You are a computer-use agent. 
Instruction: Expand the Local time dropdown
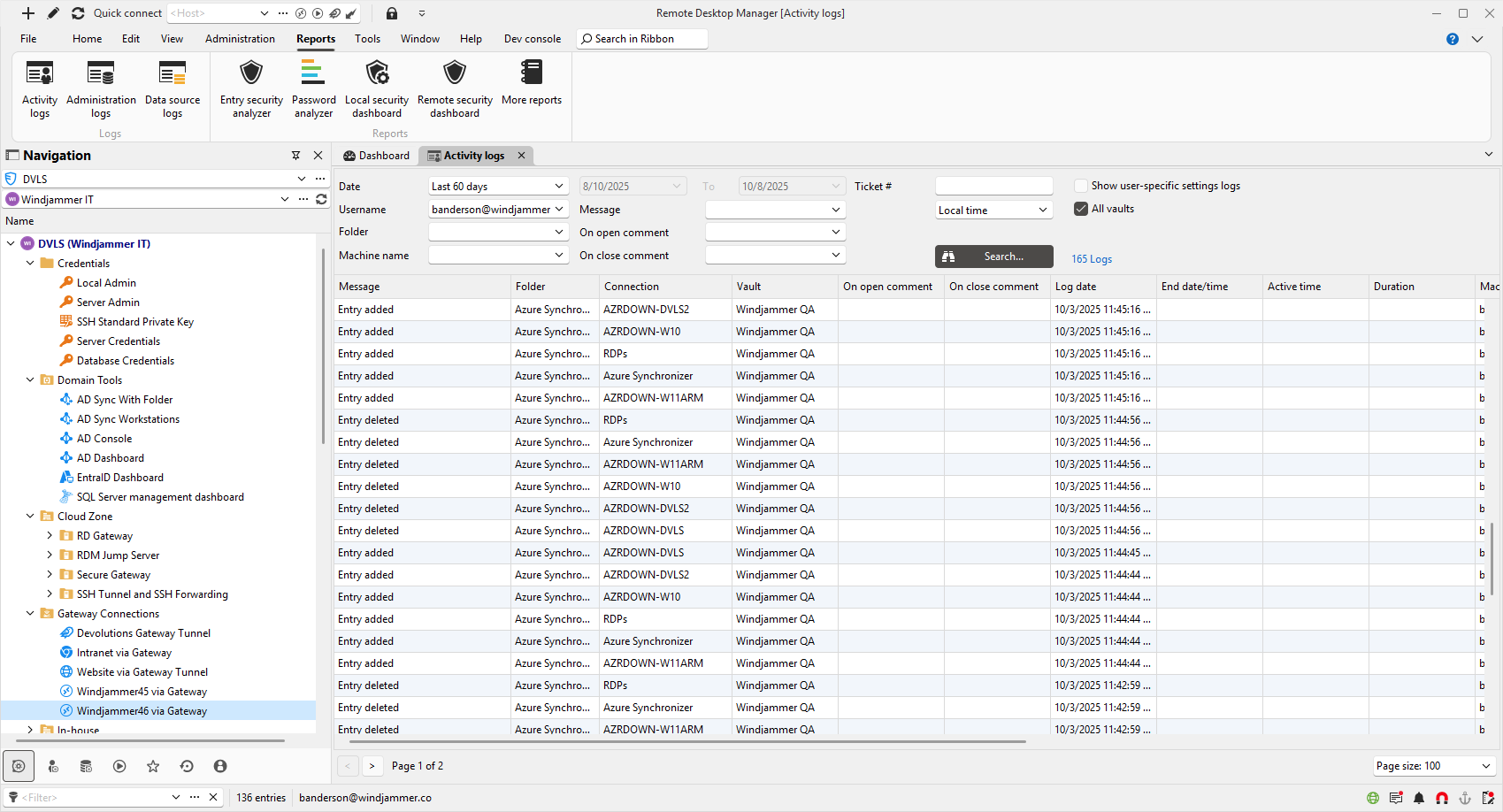click(x=993, y=211)
